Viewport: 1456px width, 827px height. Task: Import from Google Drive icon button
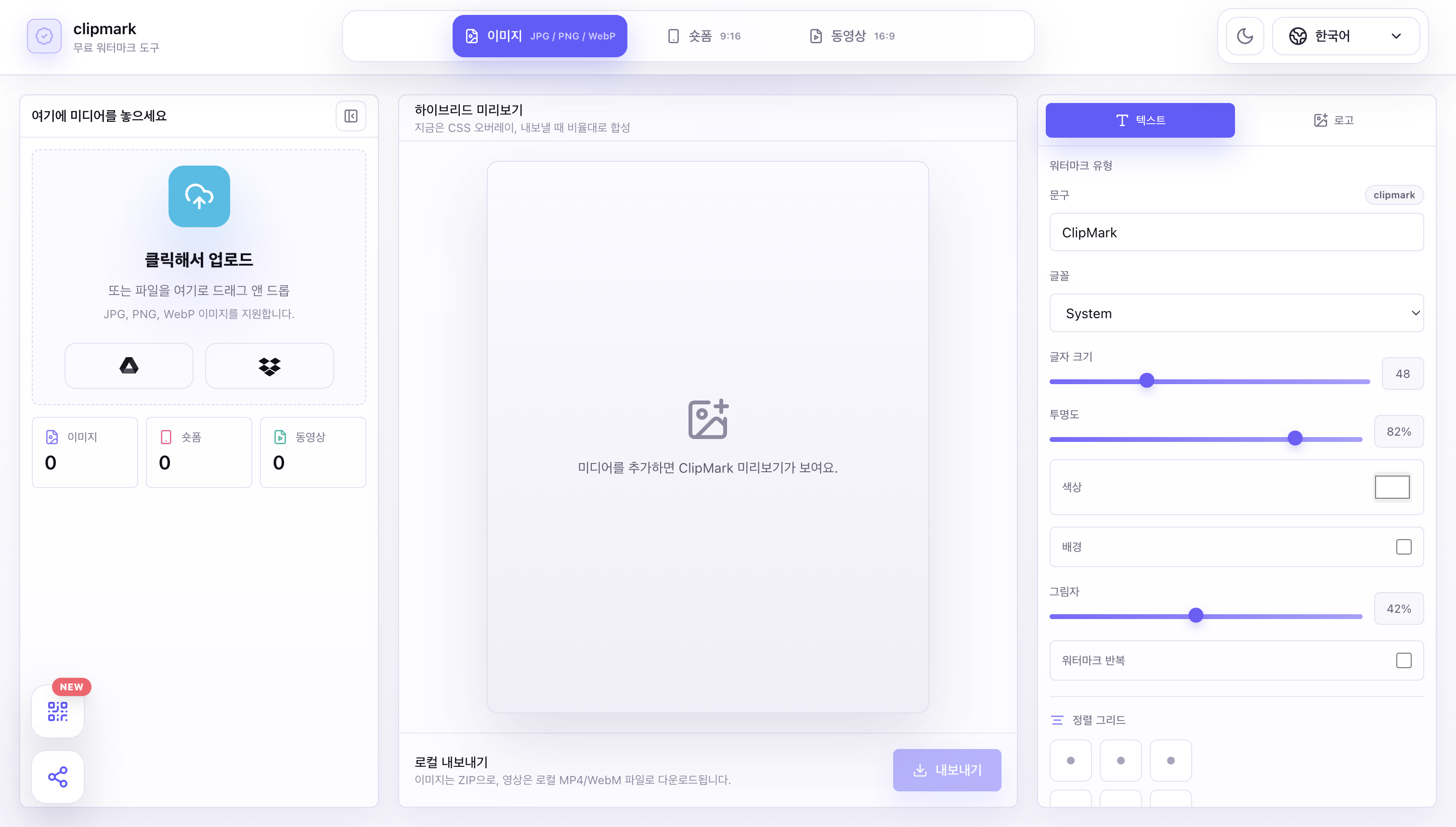129,366
